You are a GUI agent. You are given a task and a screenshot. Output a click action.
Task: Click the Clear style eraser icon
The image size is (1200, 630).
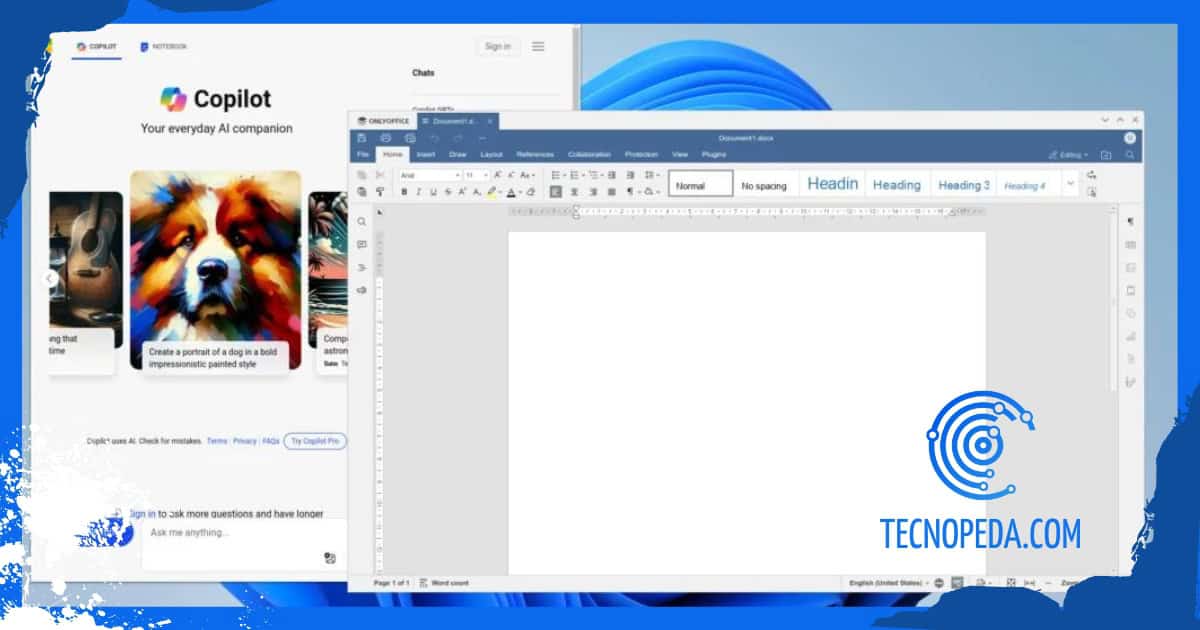pos(531,192)
